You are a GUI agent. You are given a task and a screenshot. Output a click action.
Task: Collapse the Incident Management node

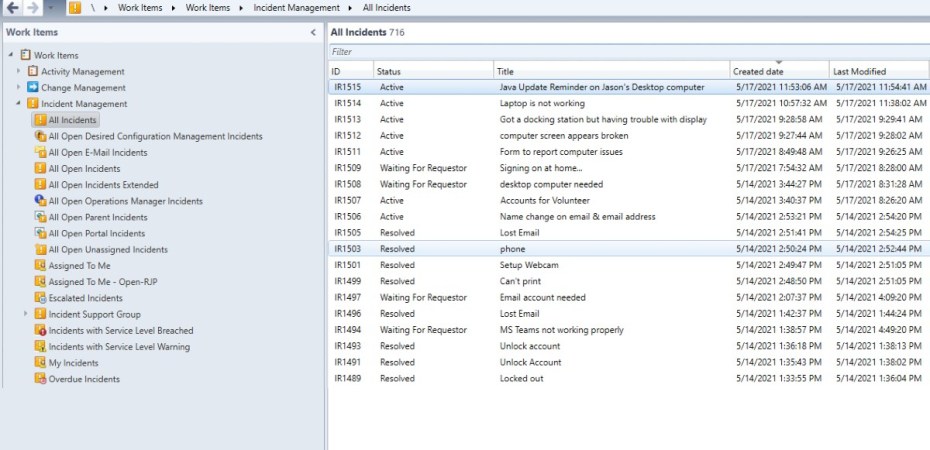18,103
